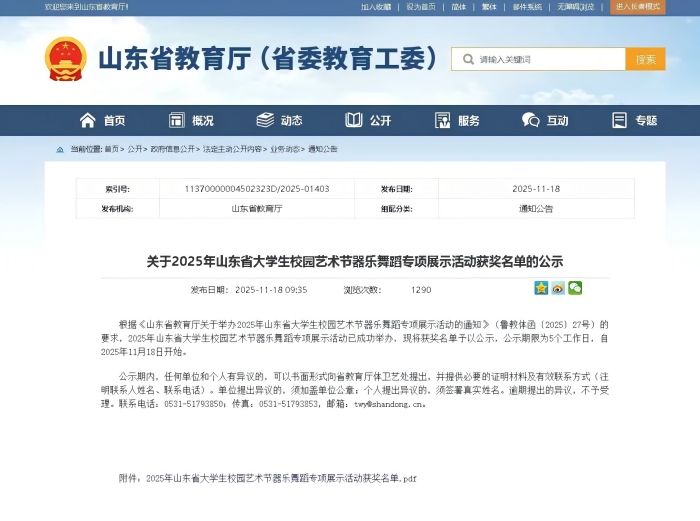The image size is (700, 521).
Task: Click the home icon beside 首页
Action: [x=88, y=120]
